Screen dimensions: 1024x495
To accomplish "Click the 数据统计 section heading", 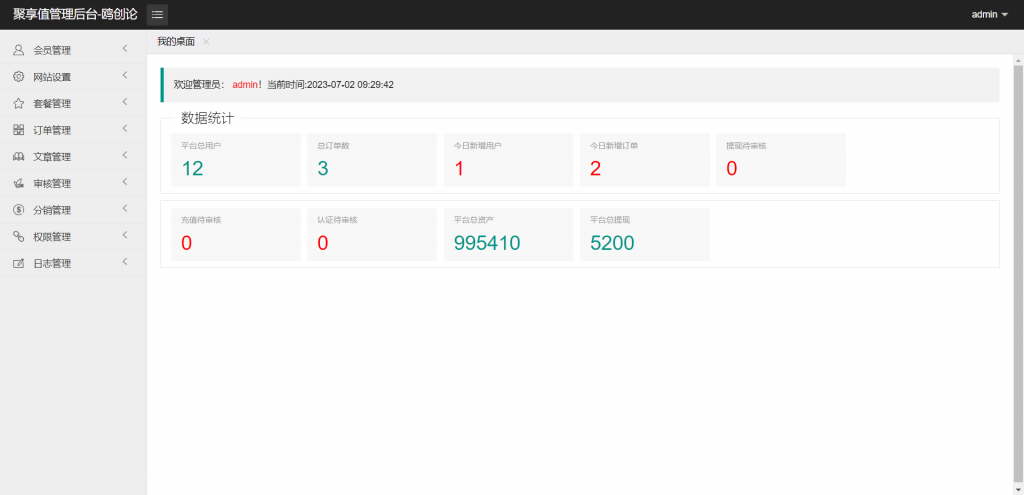I will 207,118.
